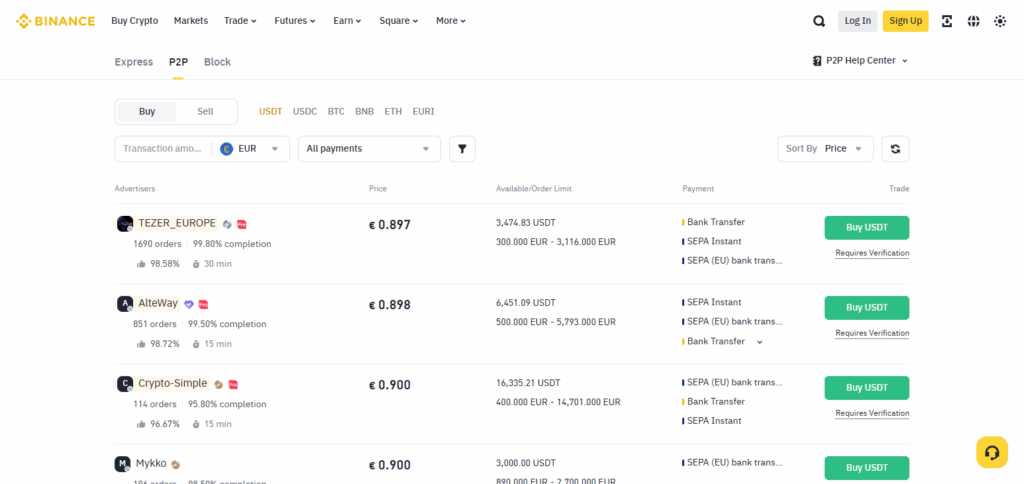Switch to the Express tab
1024x484 pixels.
click(x=134, y=62)
